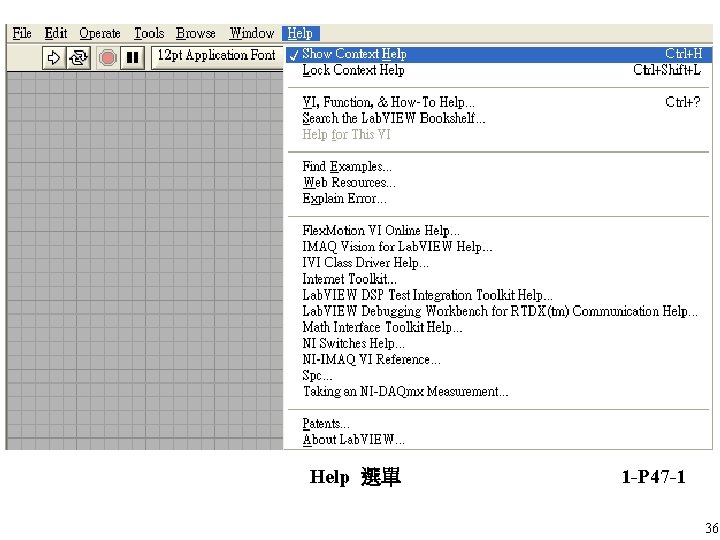Open the Edit menu
This screenshot has width=720, height=540.
(x=56, y=34)
